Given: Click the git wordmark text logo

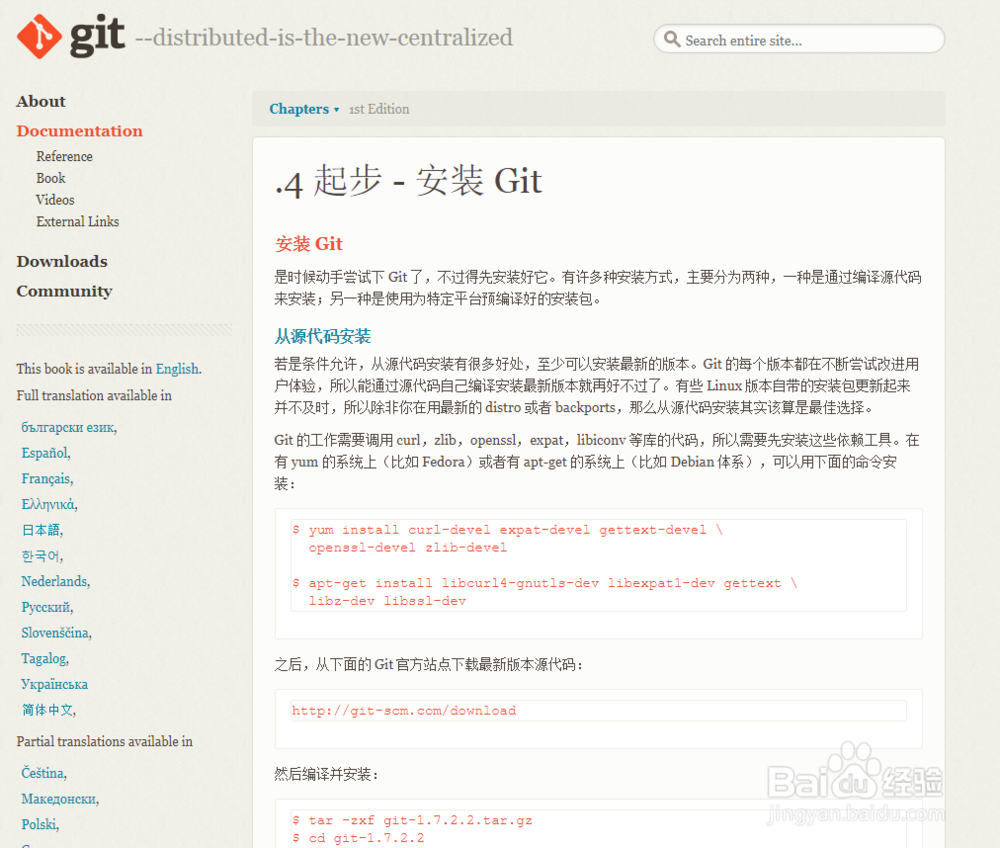Looking at the screenshot, I should click(97, 36).
